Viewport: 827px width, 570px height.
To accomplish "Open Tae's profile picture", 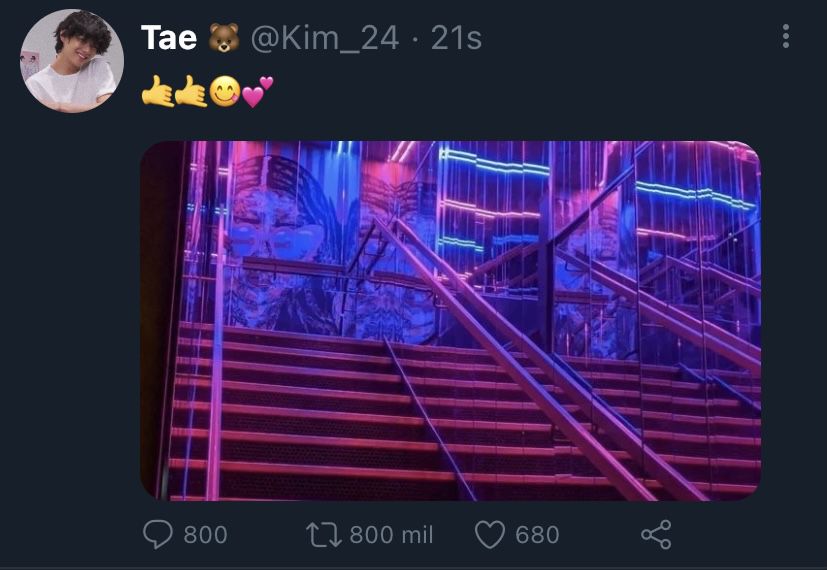I will (72, 61).
